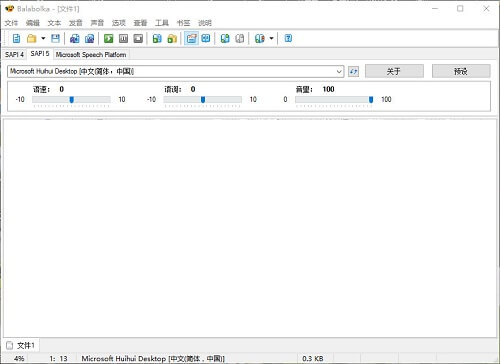Start reading aloud with the green play icon
The height and width of the screenshot is (364, 500).
coord(109,38)
